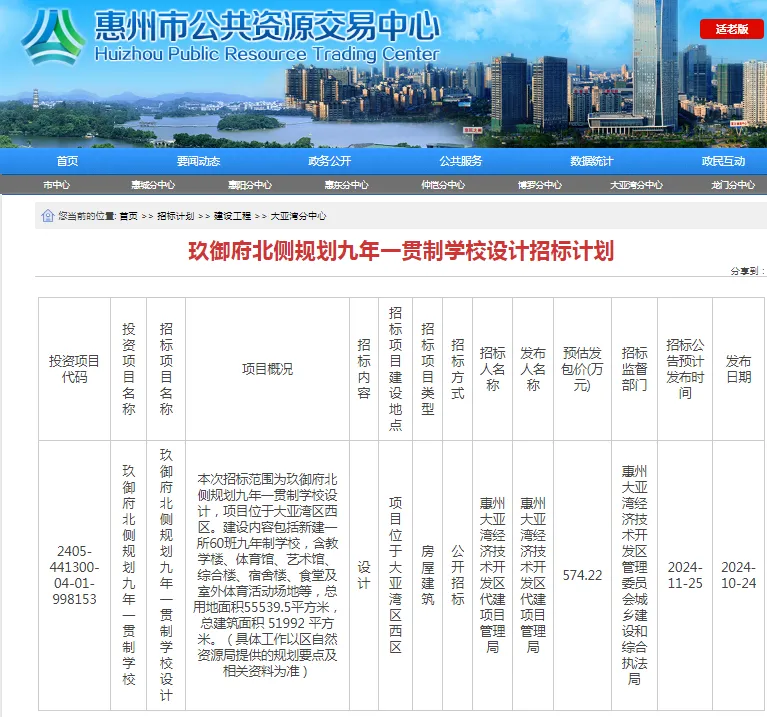Image resolution: width=767 pixels, height=717 pixels.
Task: Click the home icon in breadcrumb
Action: pos(47,215)
